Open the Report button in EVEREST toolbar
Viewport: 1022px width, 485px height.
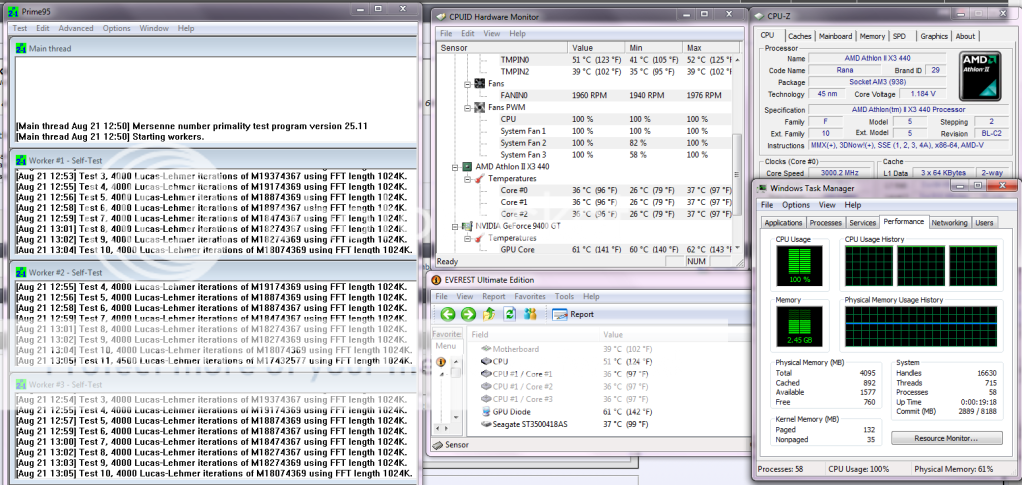[x=573, y=314]
